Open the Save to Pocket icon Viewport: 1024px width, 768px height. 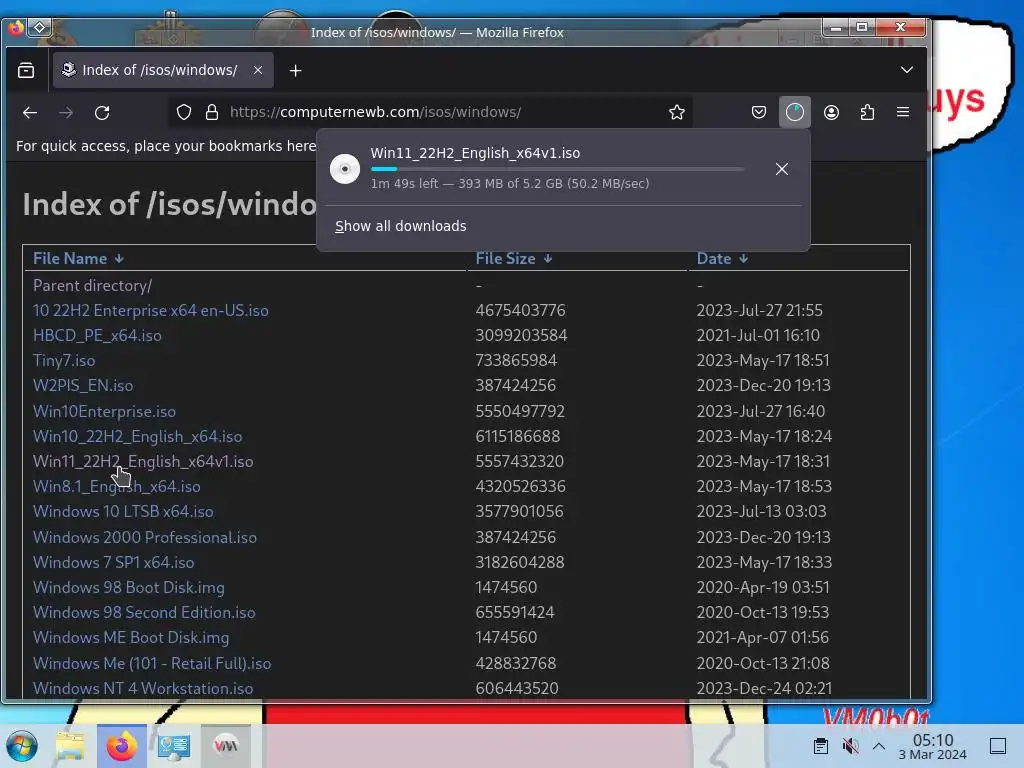pyautogui.click(x=758, y=112)
